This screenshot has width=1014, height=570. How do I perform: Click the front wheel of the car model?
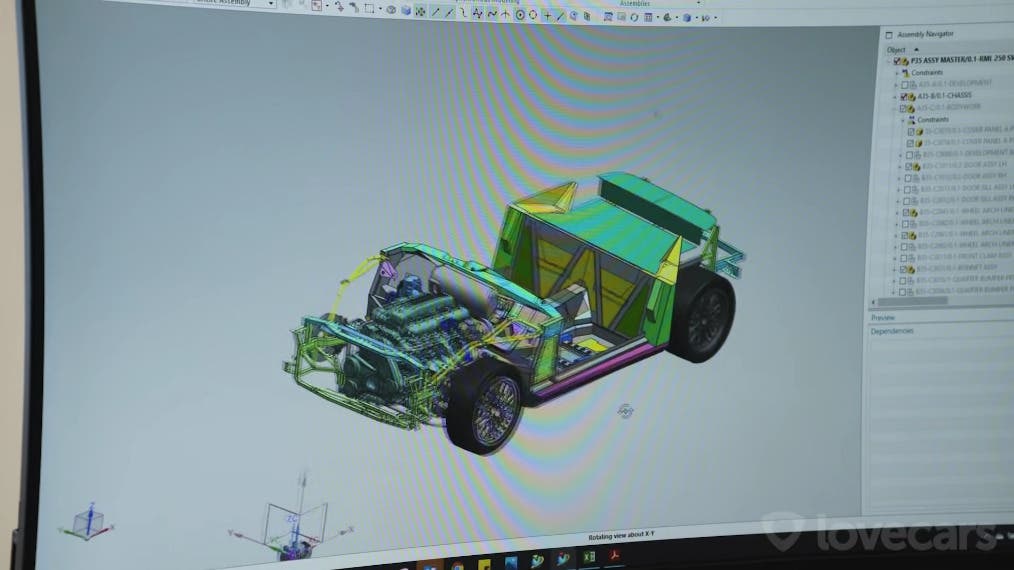486,408
